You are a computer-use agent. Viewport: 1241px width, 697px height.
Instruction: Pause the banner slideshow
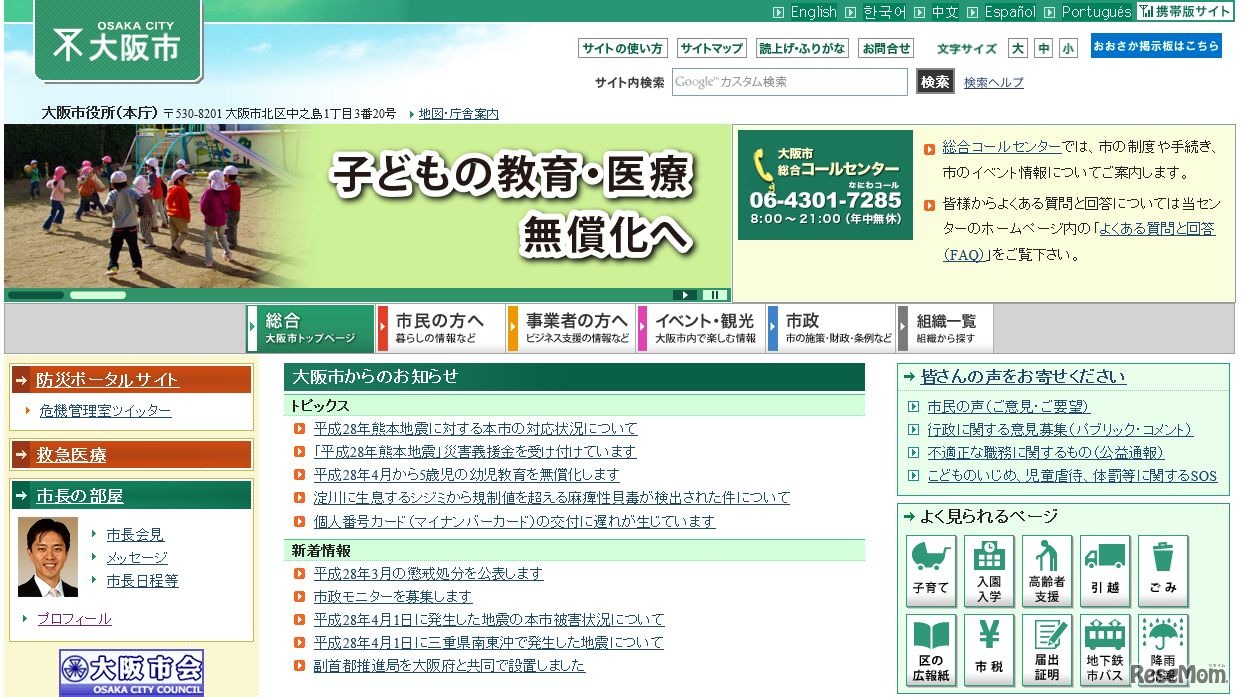[714, 295]
